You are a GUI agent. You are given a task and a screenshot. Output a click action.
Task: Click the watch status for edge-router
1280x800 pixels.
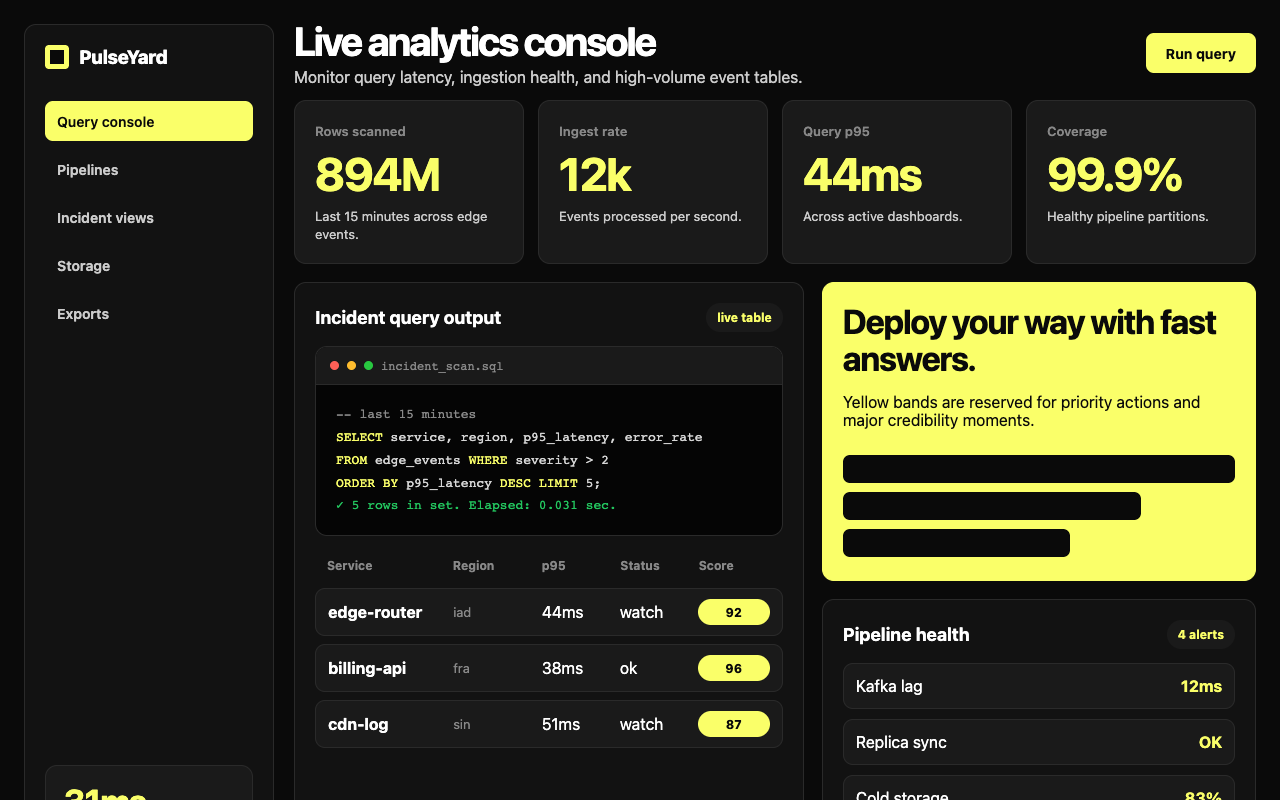click(x=642, y=612)
